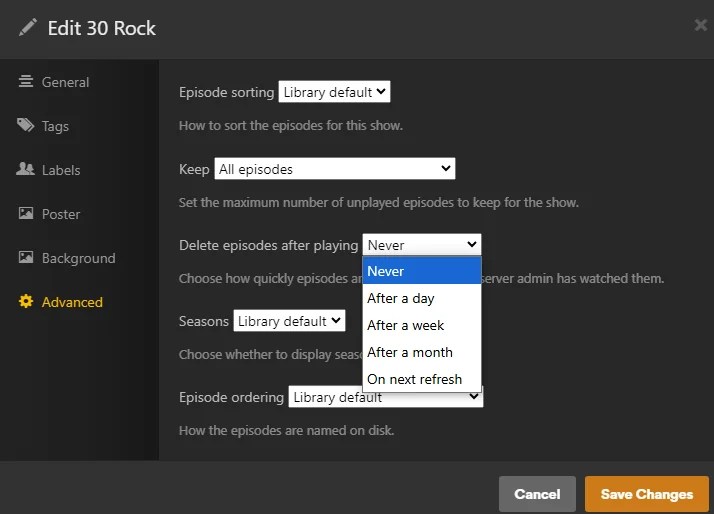The width and height of the screenshot is (714, 514).
Task: Open the Episode ordering dropdown
Action: pos(386,397)
